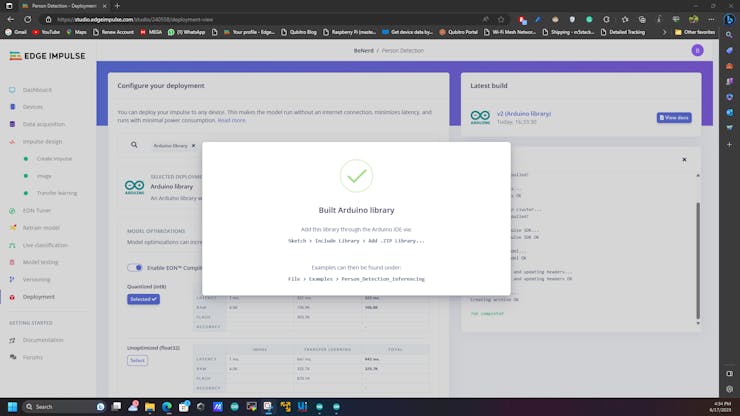Open a new browser tab
The height and width of the screenshot is (416, 740).
[117, 6]
